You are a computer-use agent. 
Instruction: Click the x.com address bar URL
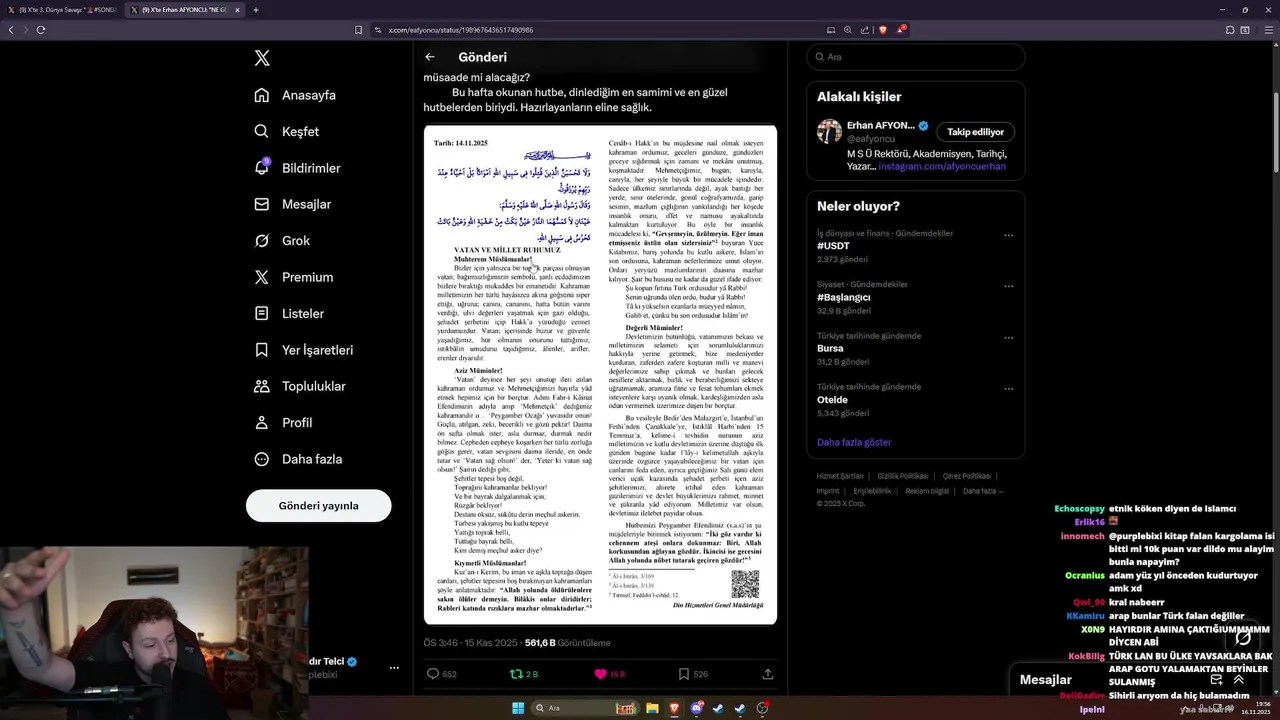(x=460, y=30)
